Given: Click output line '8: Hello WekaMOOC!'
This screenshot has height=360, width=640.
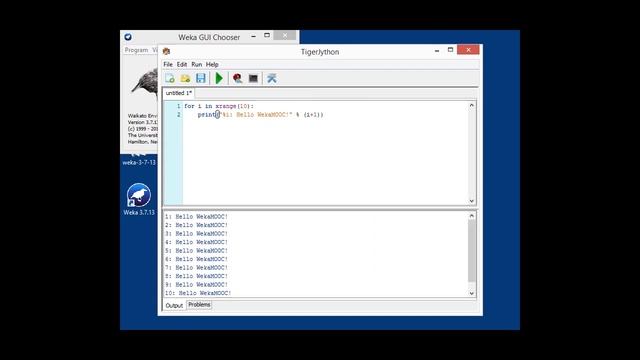Looking at the screenshot, I should pos(196,276).
